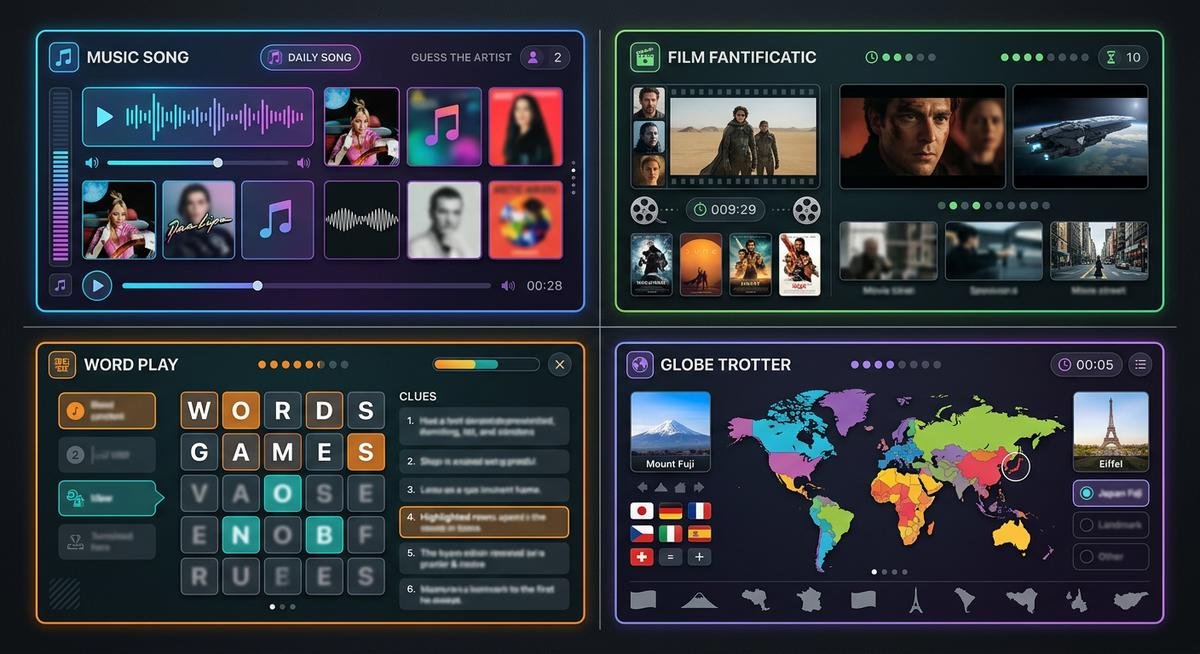
Task: Click the equals button beside the Swiss flag
Action: [671, 557]
